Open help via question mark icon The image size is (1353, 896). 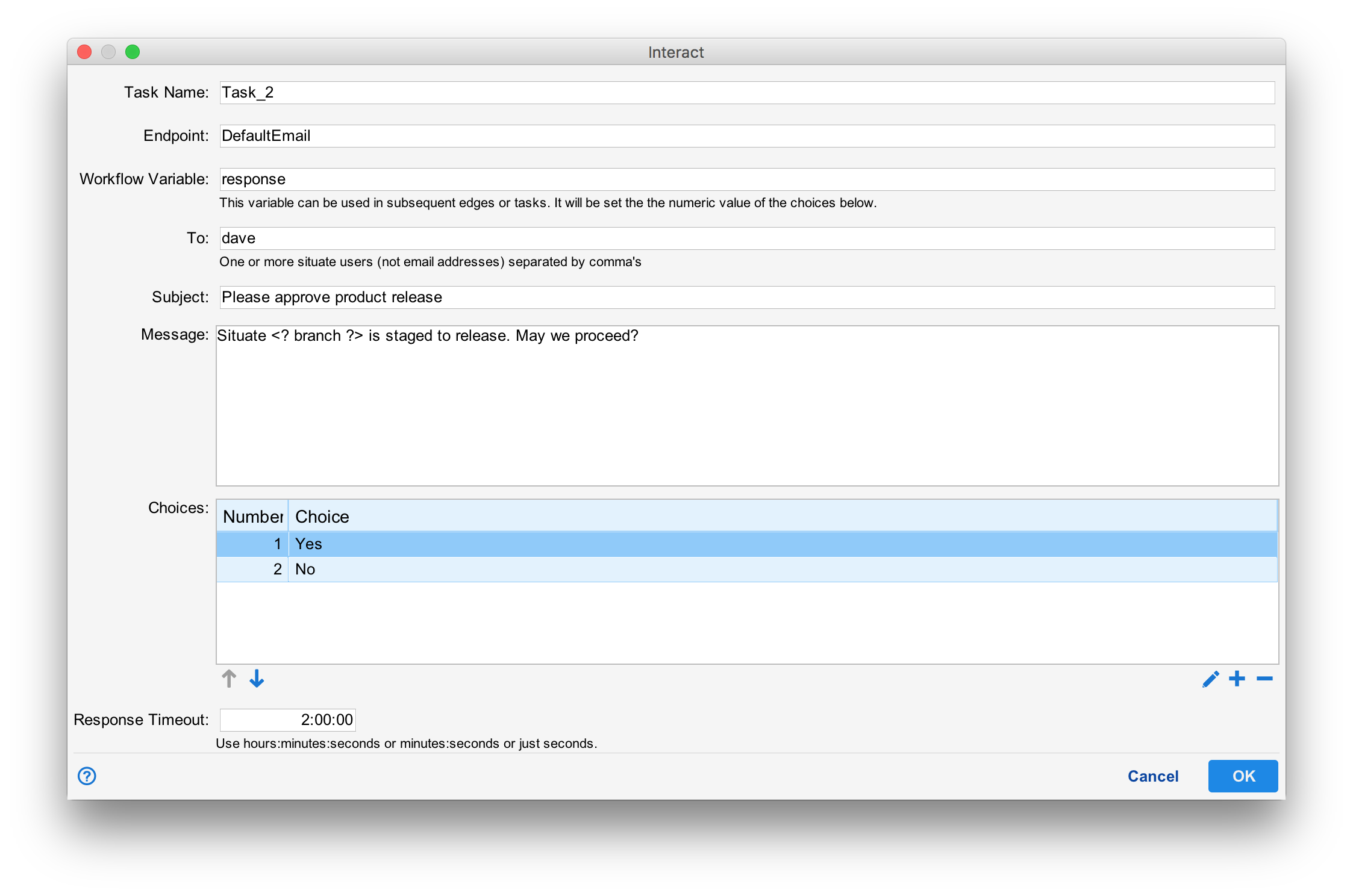click(87, 776)
